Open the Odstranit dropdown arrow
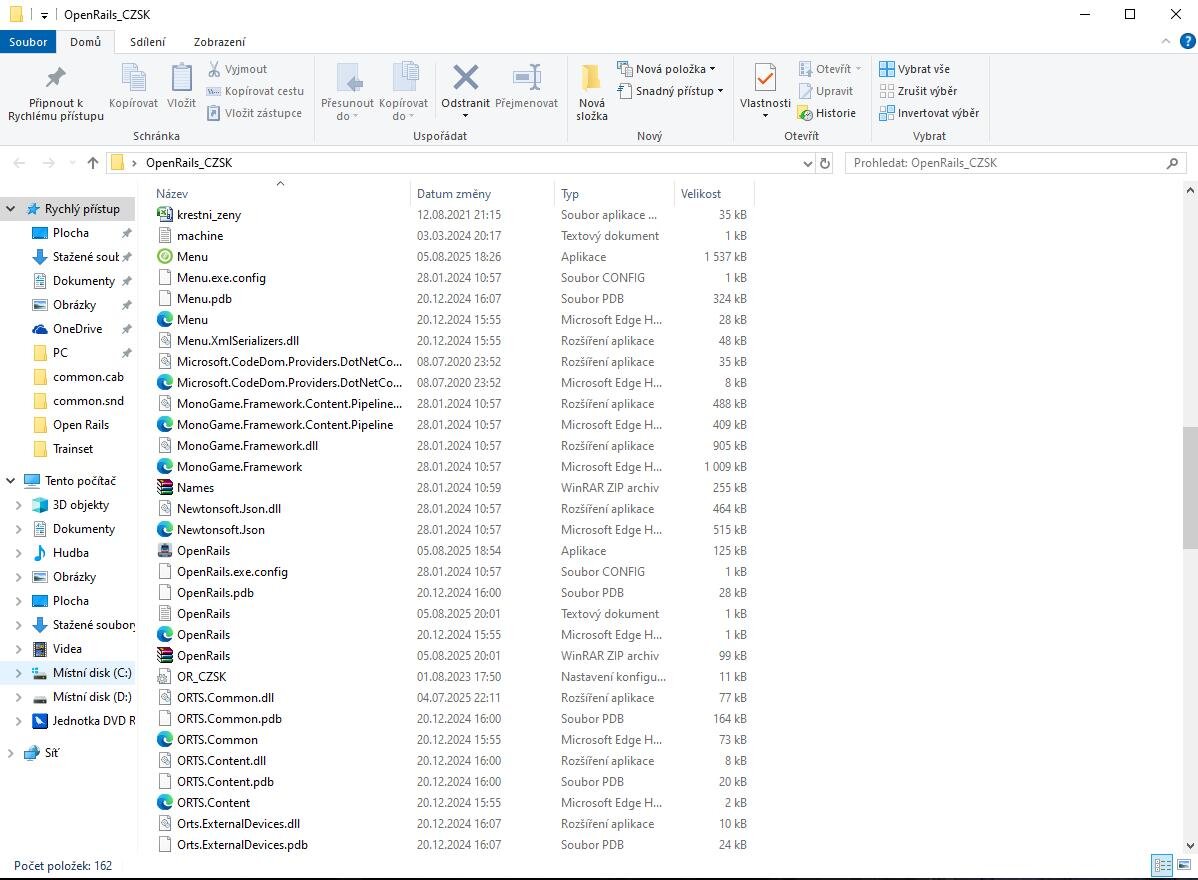The height and width of the screenshot is (880, 1198). [x=465, y=116]
